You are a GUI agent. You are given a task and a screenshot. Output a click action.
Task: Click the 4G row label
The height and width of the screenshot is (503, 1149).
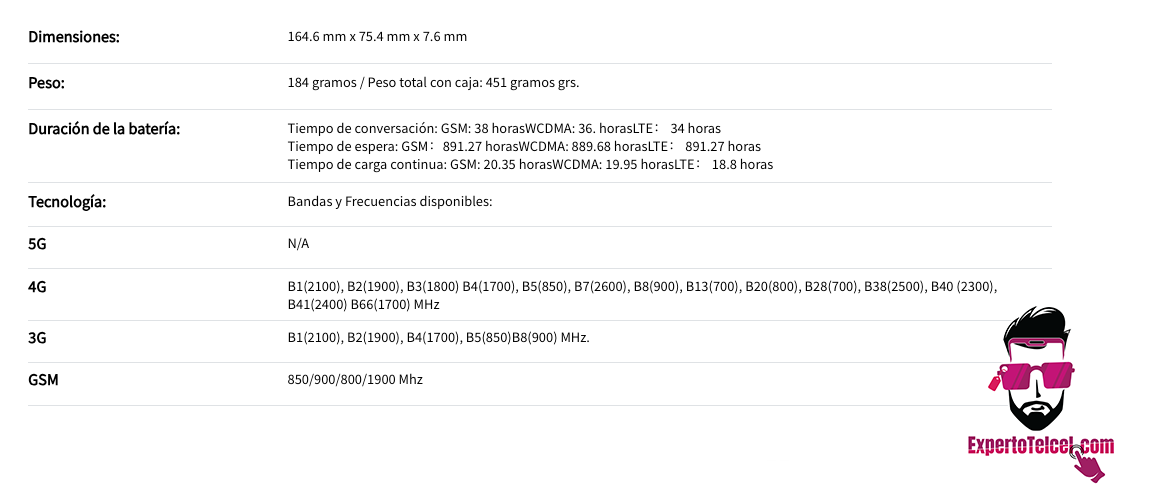coord(37,287)
